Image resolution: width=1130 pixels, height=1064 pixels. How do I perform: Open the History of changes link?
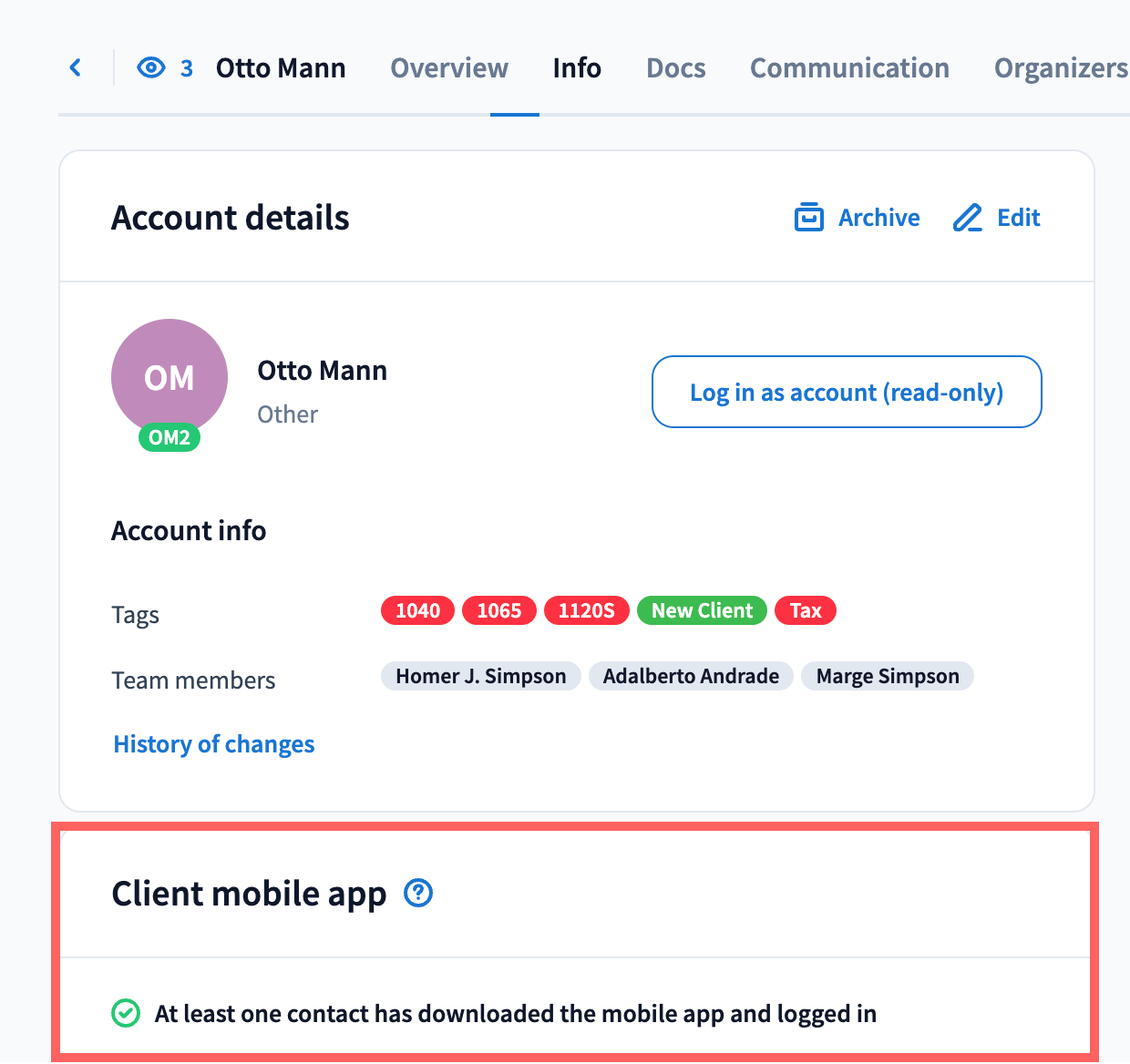(x=214, y=744)
